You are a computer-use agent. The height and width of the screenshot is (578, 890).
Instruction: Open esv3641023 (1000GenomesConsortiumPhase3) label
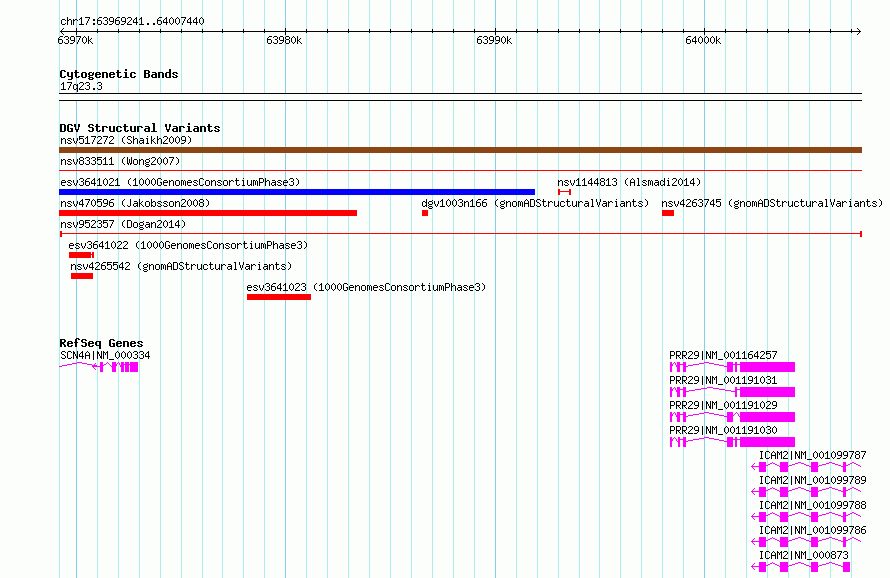pos(366,287)
